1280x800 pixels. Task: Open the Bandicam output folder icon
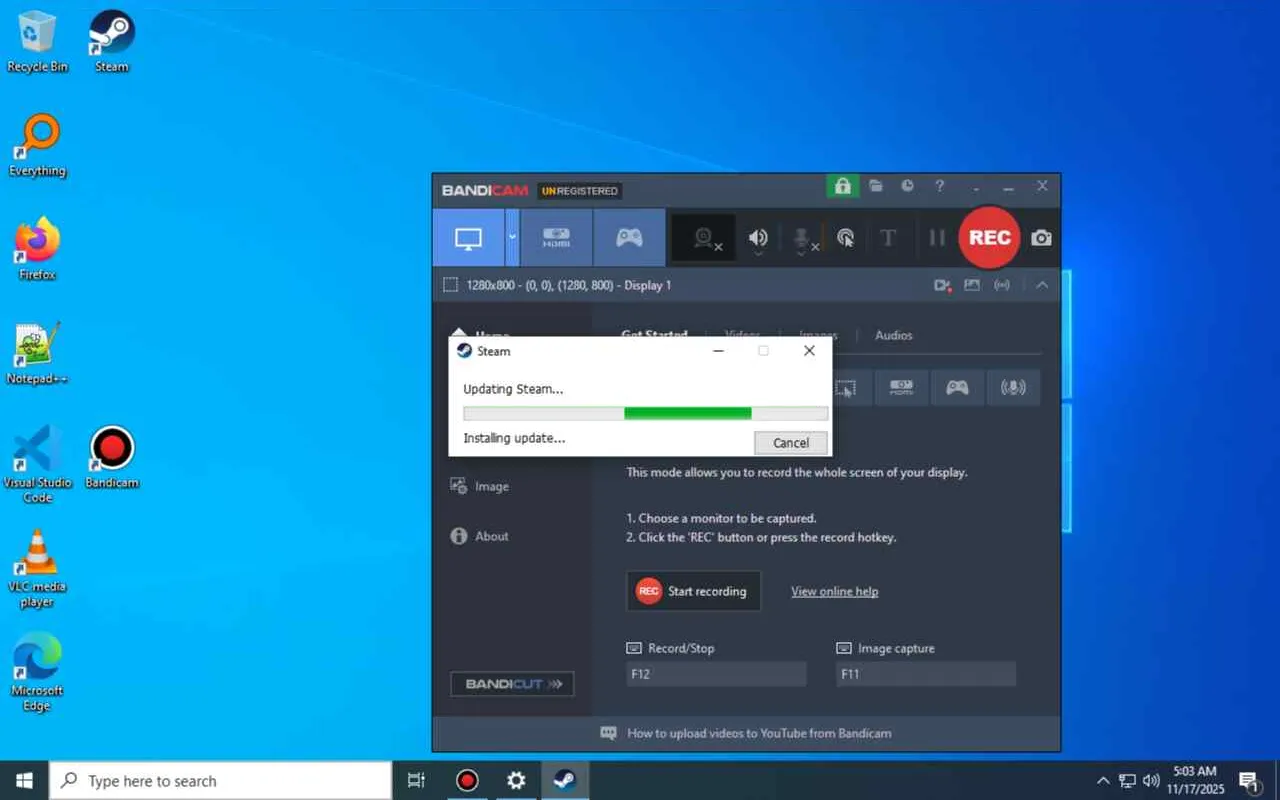[x=875, y=186]
